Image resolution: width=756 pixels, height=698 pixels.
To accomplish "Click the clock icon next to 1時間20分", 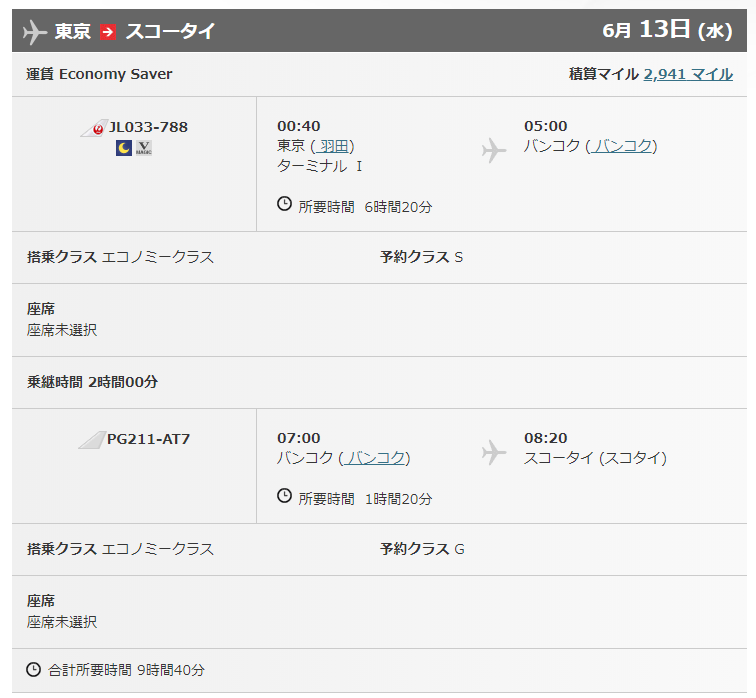I will click(284, 496).
